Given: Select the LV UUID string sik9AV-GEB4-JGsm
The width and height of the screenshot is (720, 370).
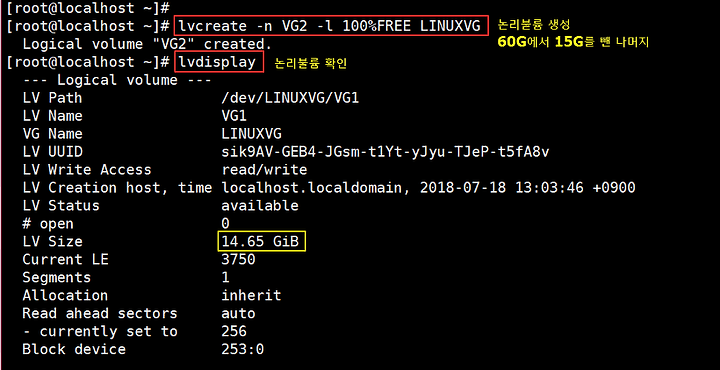Looking at the screenshot, I should [385, 152].
